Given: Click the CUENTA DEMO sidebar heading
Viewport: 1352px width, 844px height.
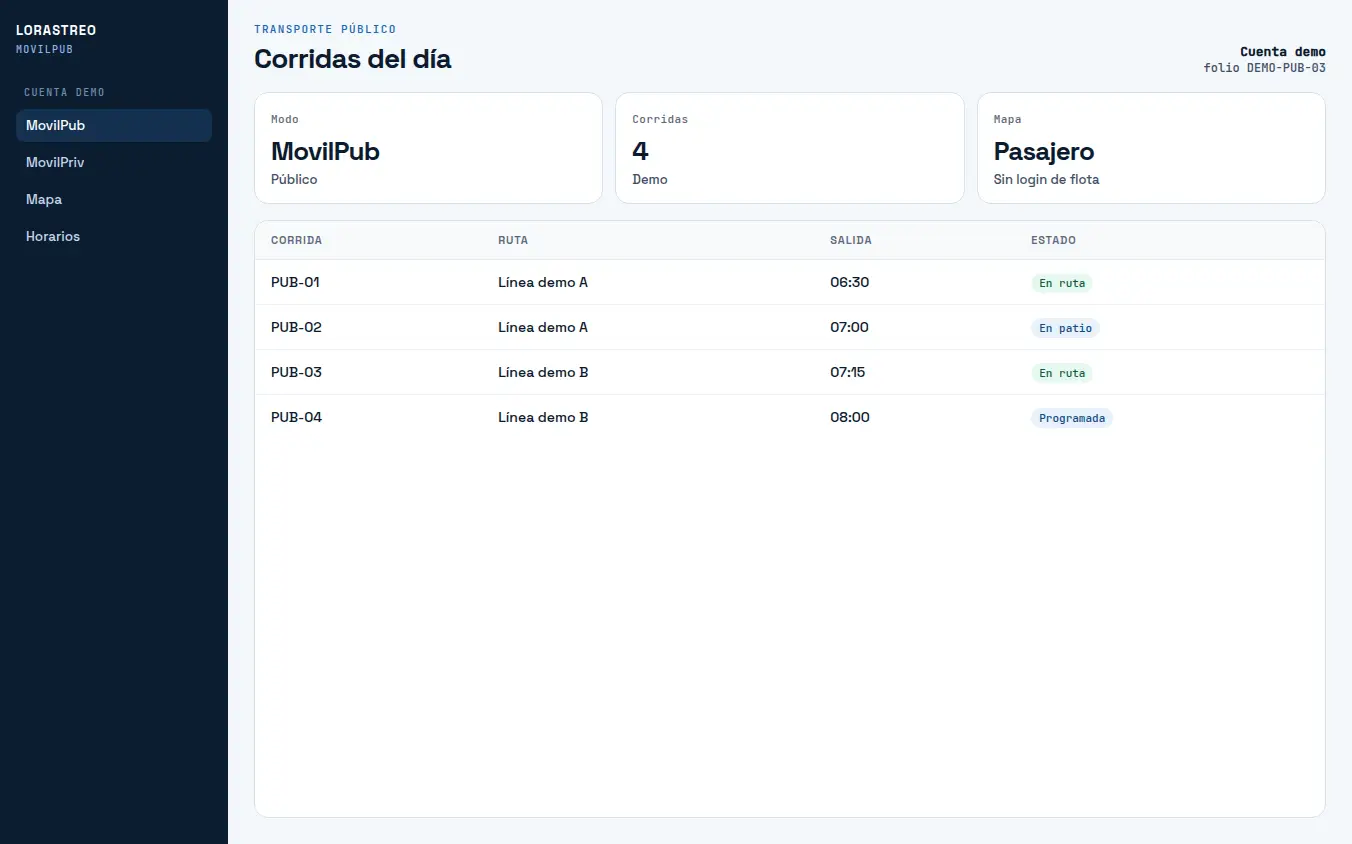Looking at the screenshot, I should pos(64,92).
